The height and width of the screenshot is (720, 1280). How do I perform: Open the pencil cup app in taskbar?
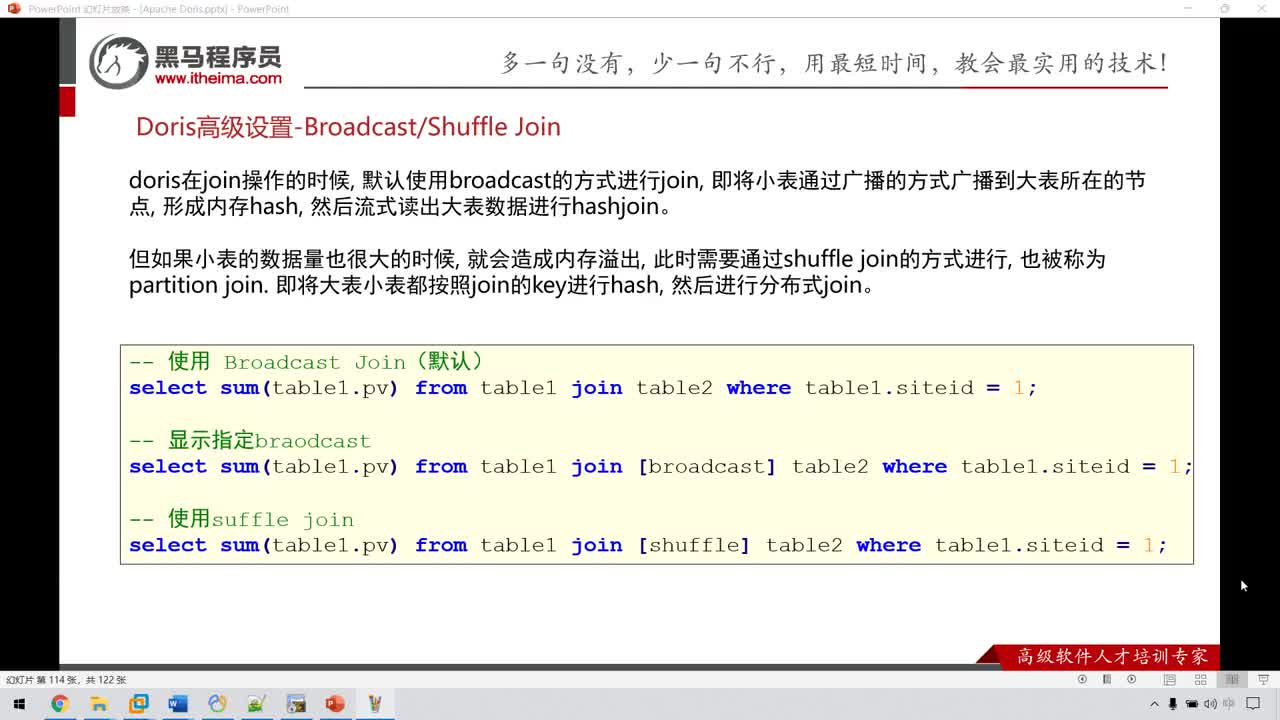click(375, 704)
